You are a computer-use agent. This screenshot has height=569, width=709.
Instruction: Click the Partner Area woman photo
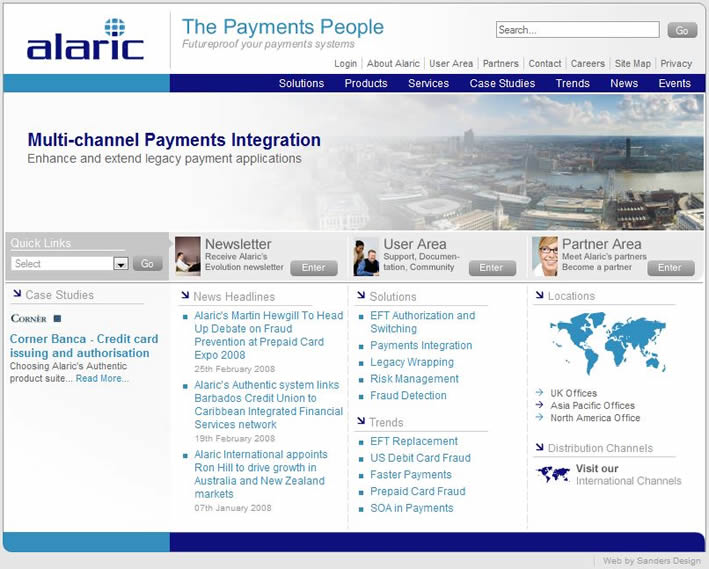coord(545,256)
